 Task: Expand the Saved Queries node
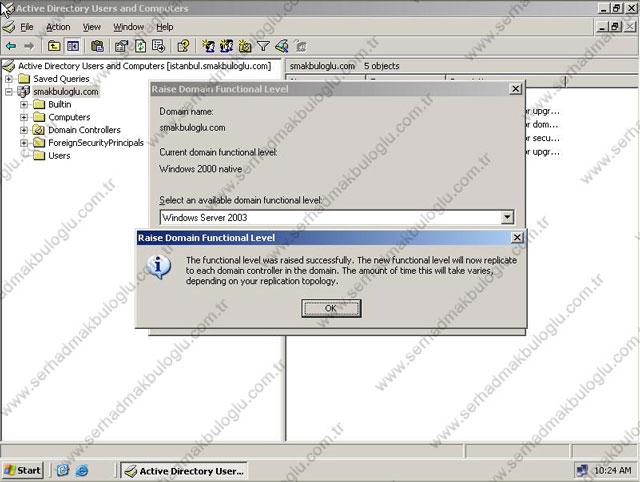[x=9, y=78]
